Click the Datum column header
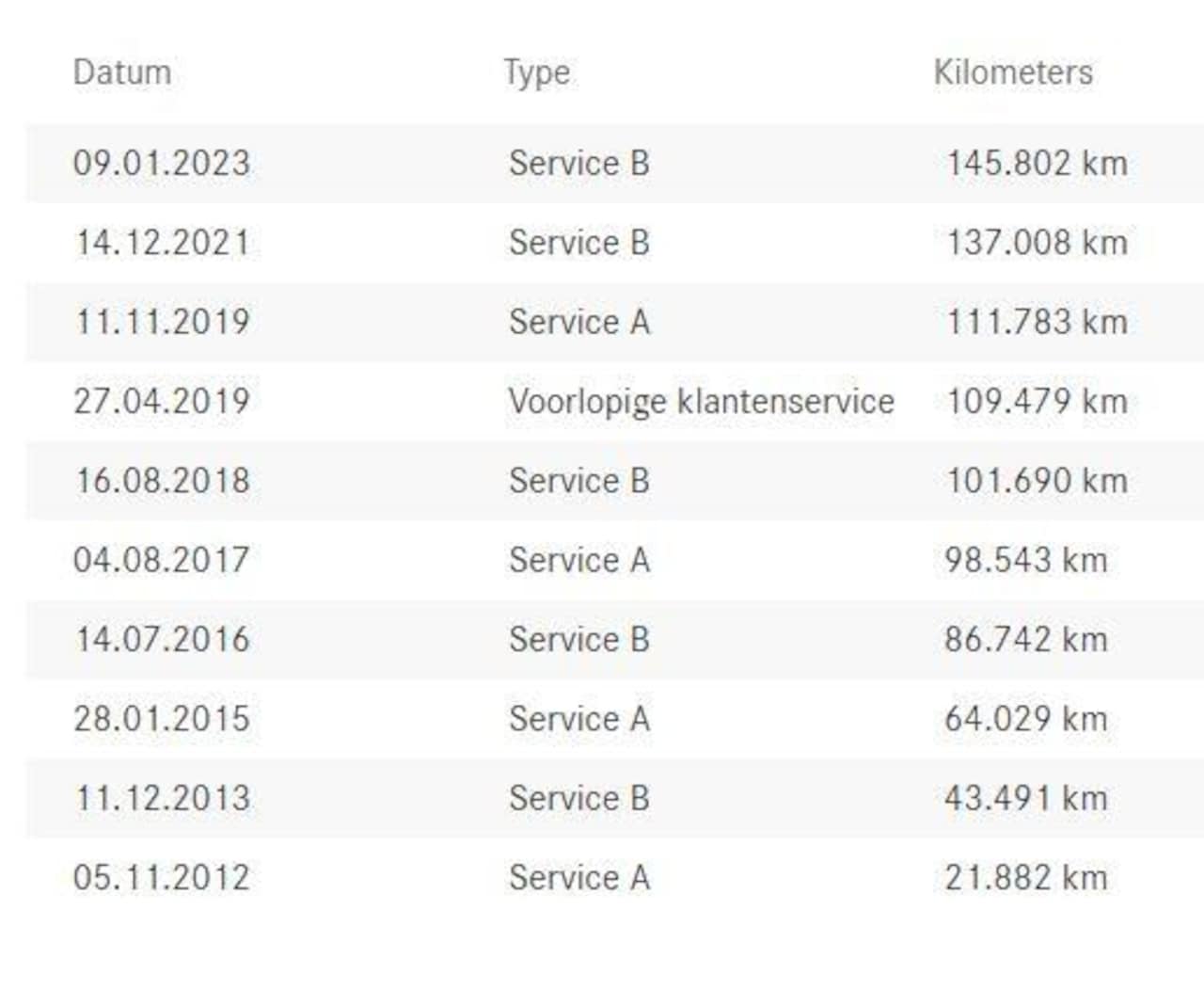Screen dimensions: 1204x990 pyautogui.click(x=122, y=72)
